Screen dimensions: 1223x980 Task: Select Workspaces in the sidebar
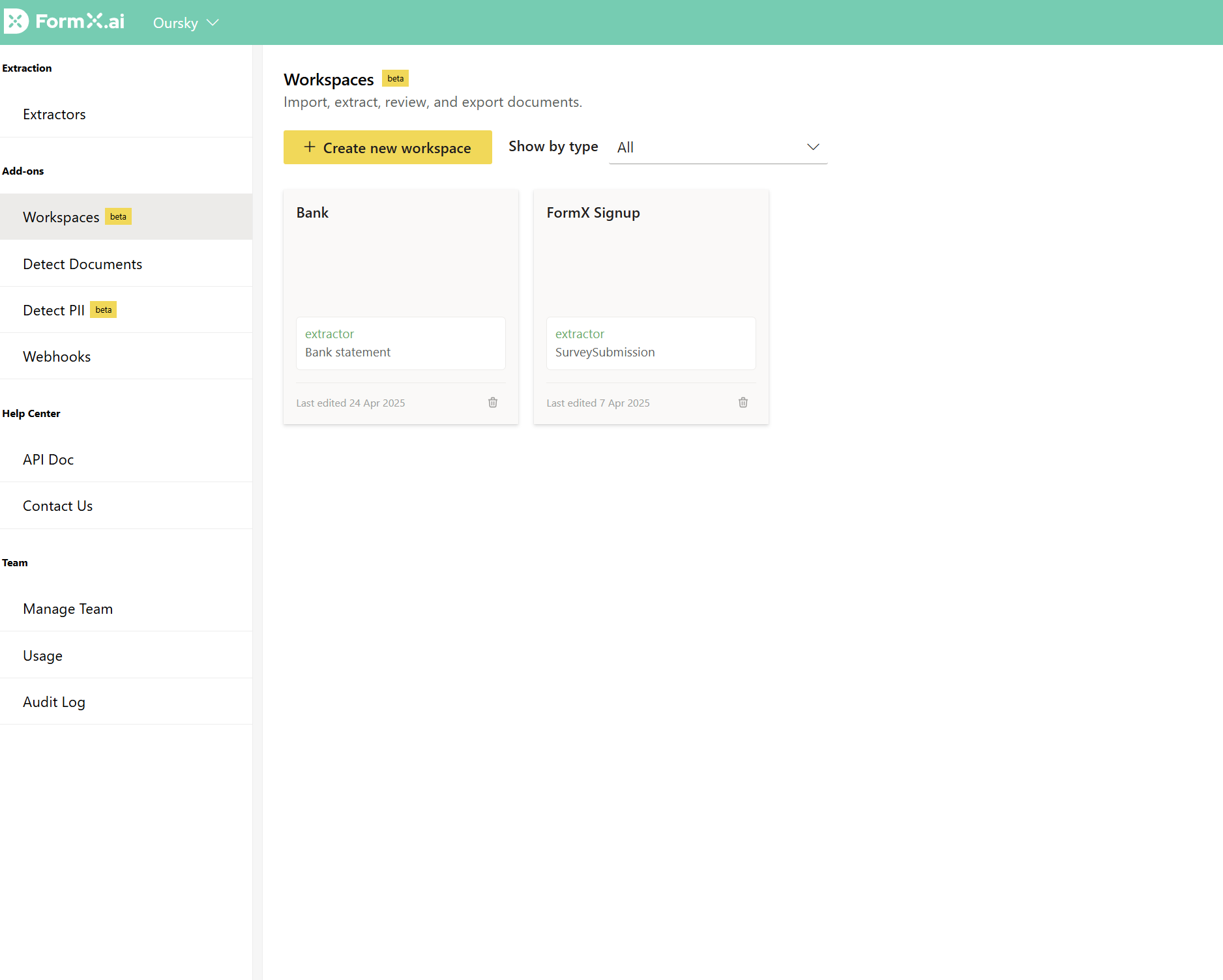[126, 217]
